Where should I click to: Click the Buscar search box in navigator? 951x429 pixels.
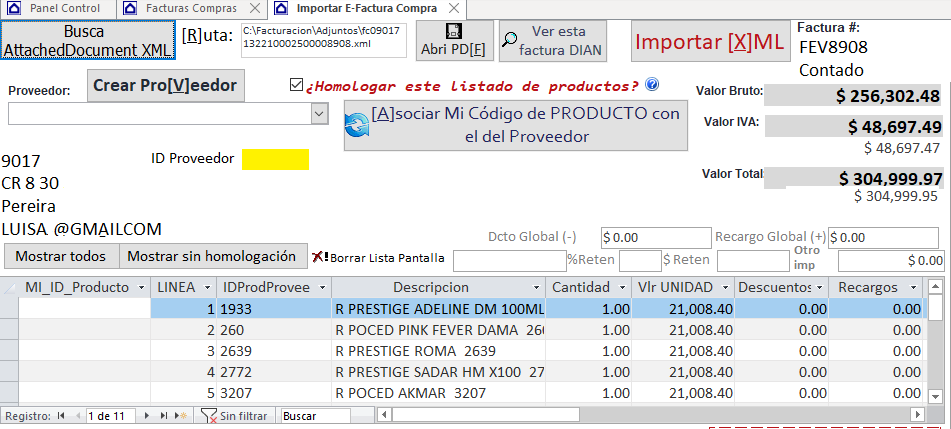(x=314, y=415)
